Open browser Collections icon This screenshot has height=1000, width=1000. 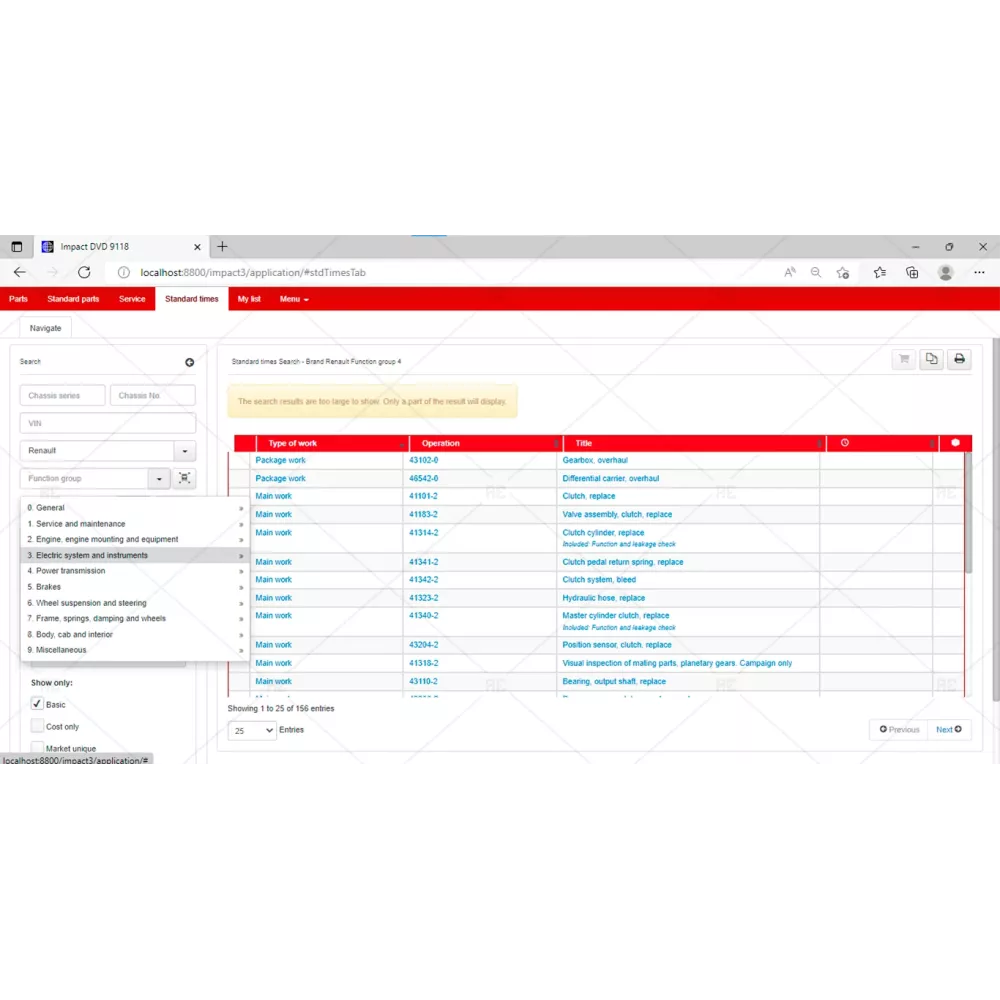(x=912, y=272)
